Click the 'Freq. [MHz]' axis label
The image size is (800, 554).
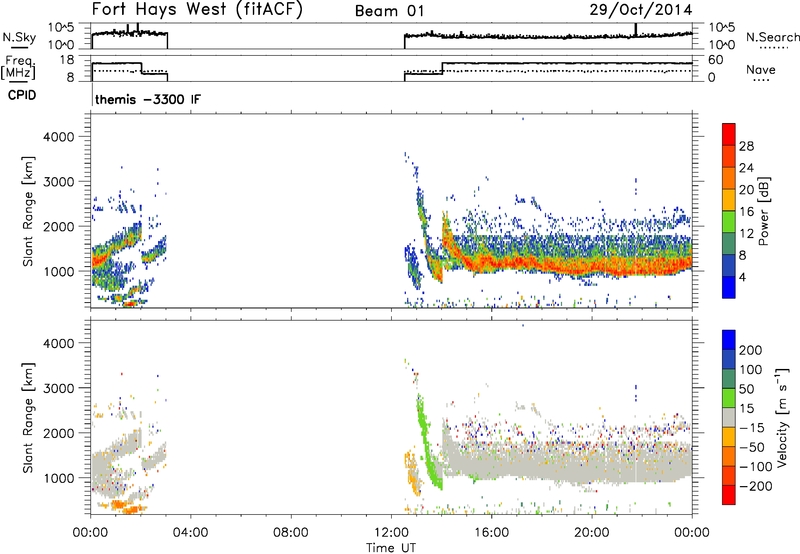(18, 67)
